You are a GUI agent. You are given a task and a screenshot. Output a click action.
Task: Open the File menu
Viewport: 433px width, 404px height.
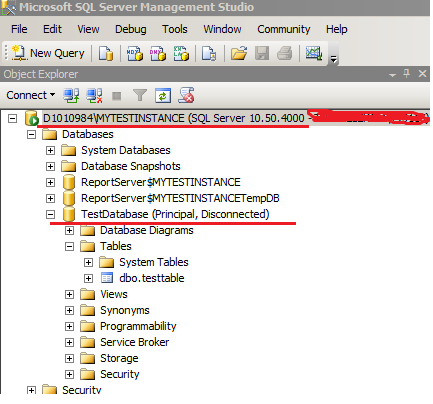19,29
